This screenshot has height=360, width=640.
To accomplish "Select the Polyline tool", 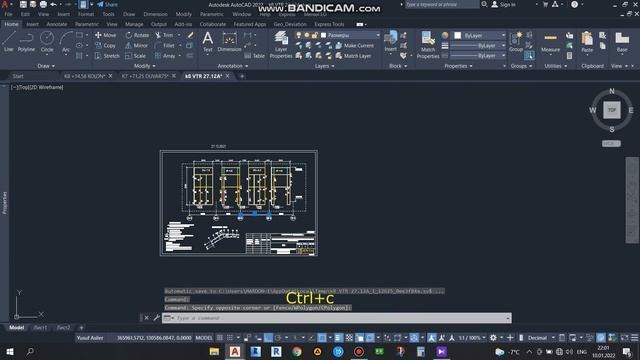I will (26, 41).
